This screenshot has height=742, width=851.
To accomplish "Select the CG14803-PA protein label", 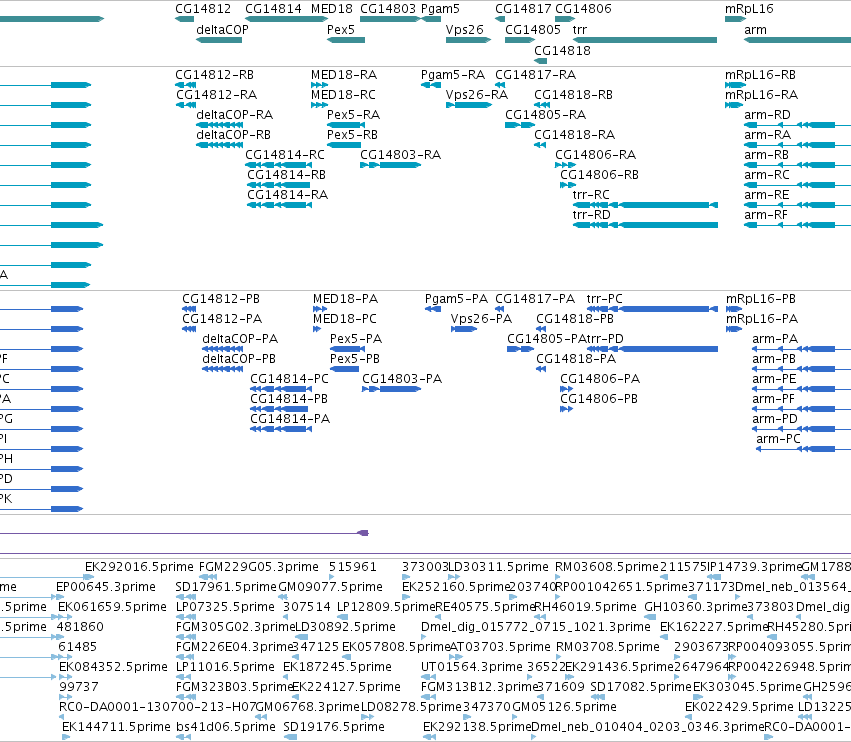I will (402, 378).
